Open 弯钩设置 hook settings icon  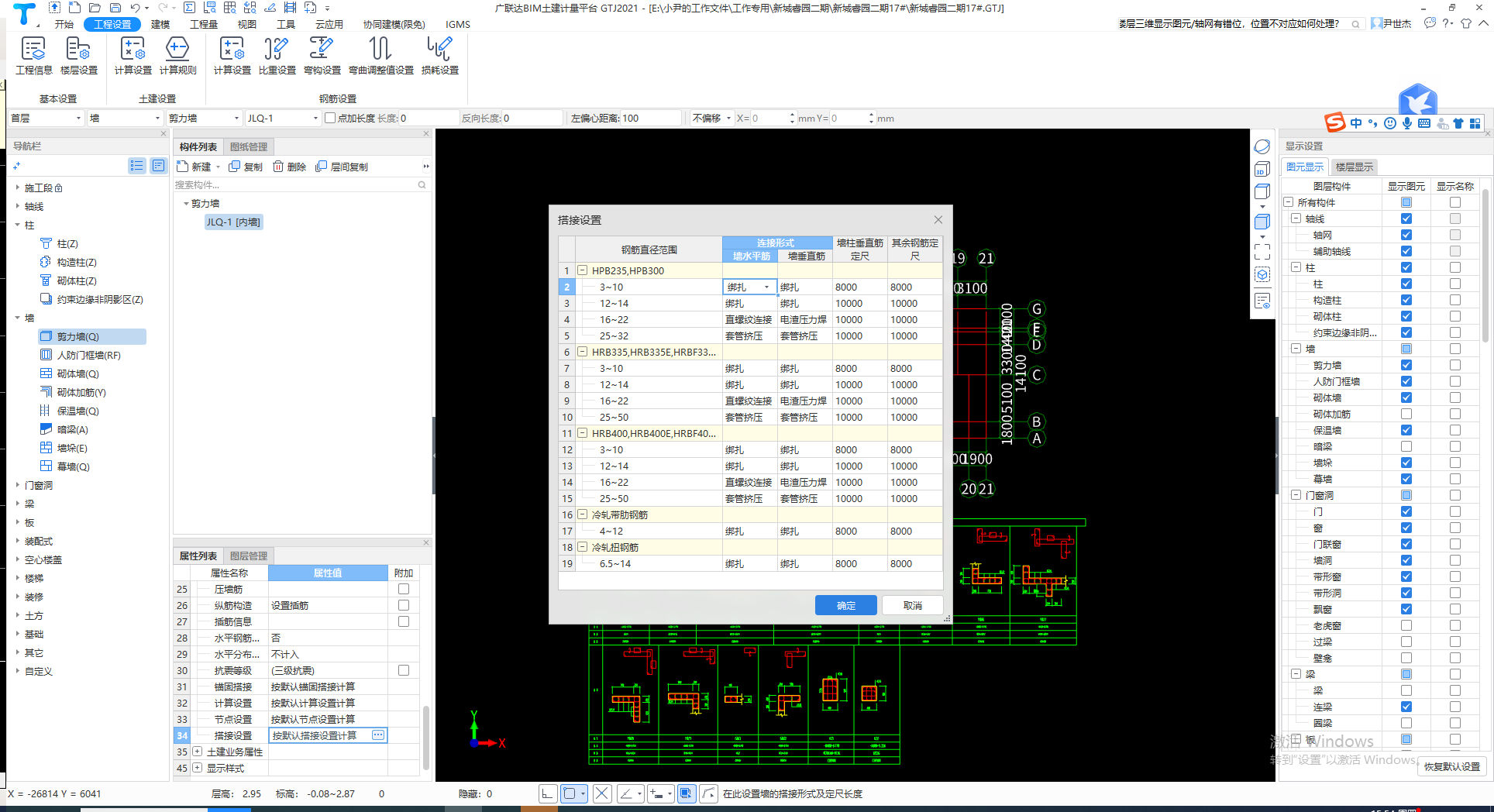coord(322,56)
